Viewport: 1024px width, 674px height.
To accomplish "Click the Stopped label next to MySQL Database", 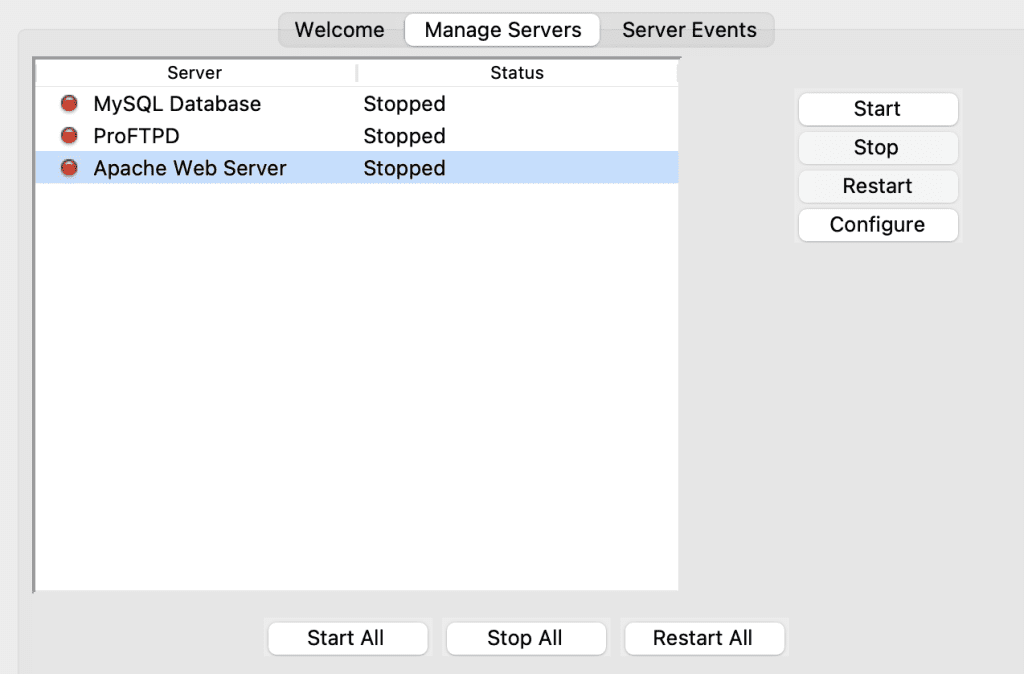I will coord(404,104).
